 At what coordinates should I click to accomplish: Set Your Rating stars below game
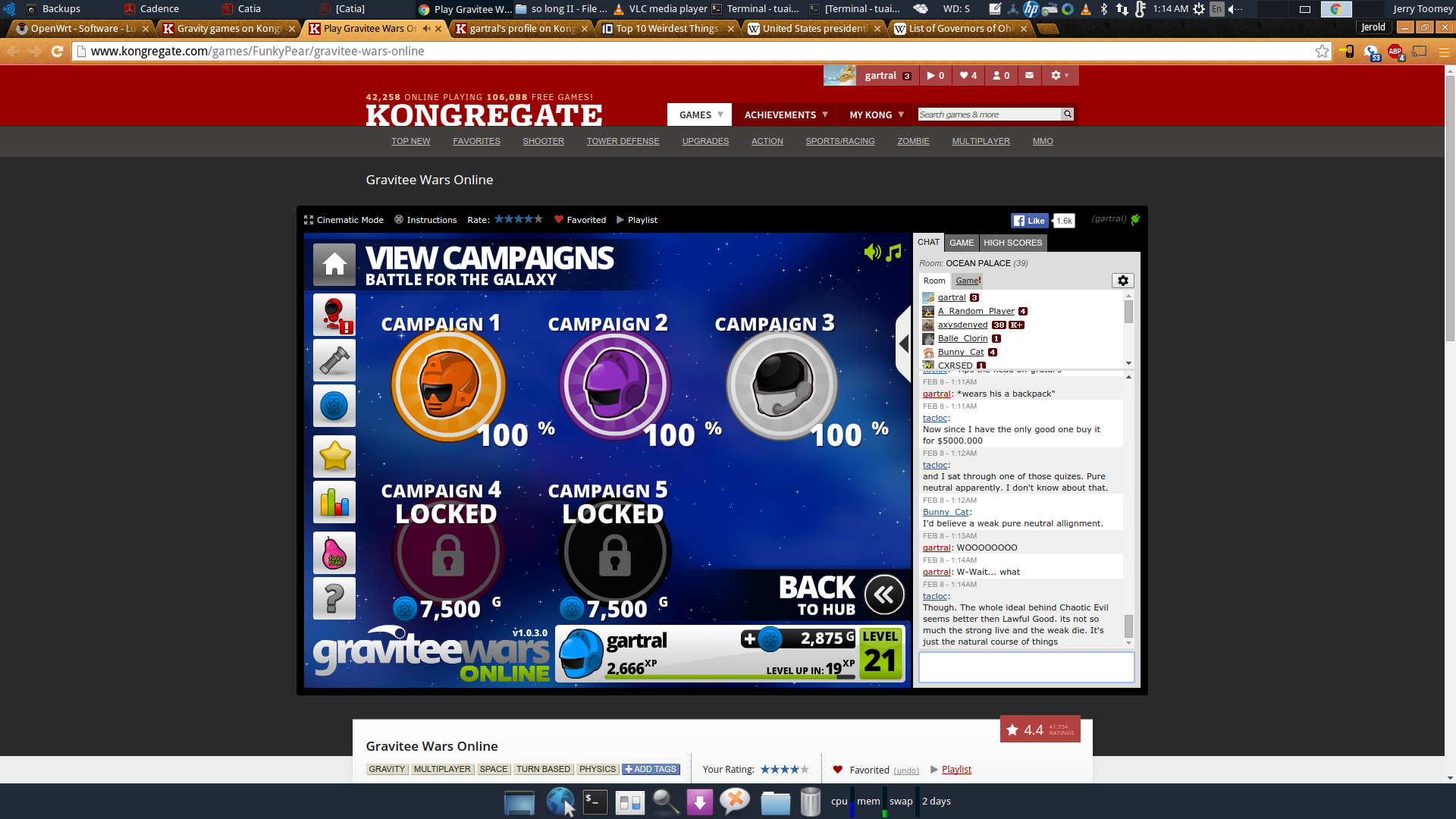point(785,769)
